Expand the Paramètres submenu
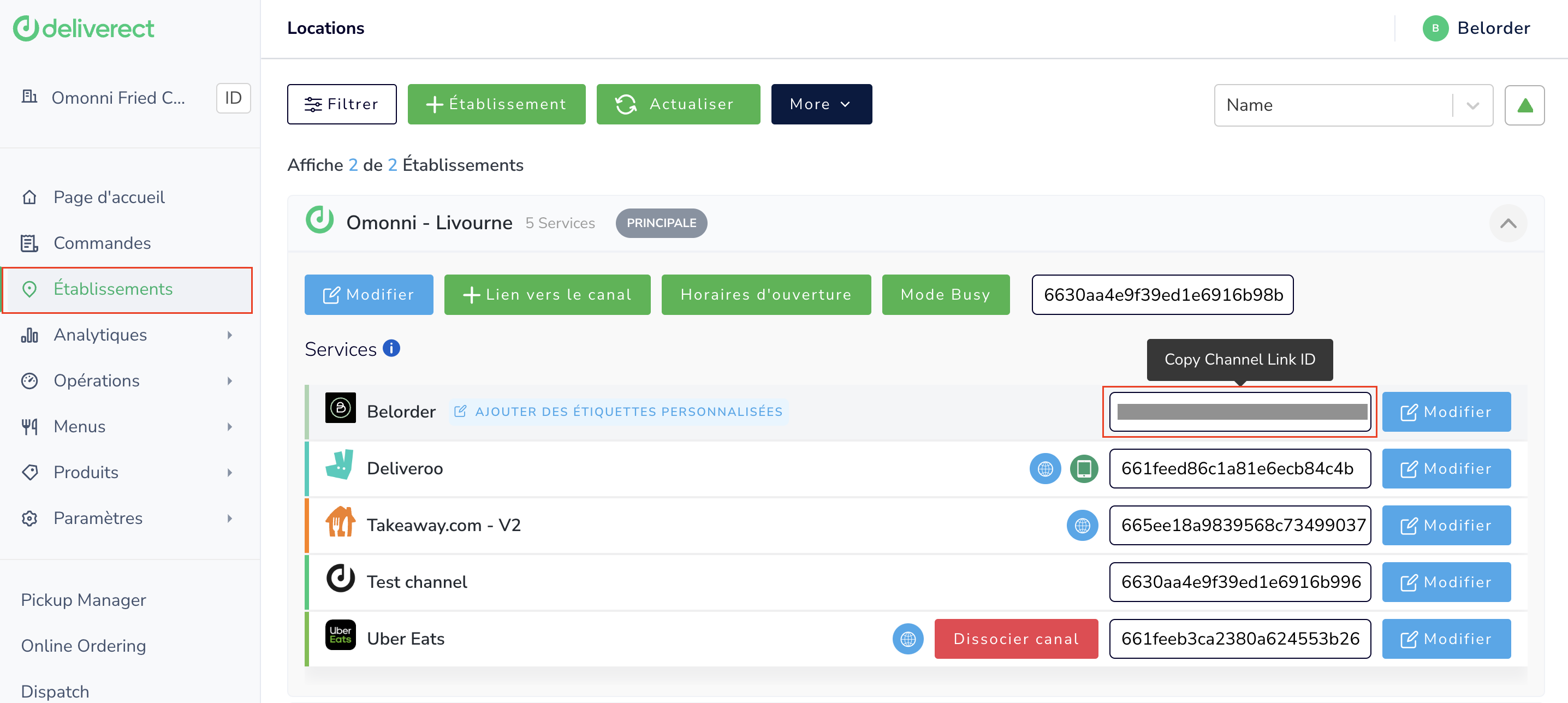The width and height of the screenshot is (1568, 703). 229,518
